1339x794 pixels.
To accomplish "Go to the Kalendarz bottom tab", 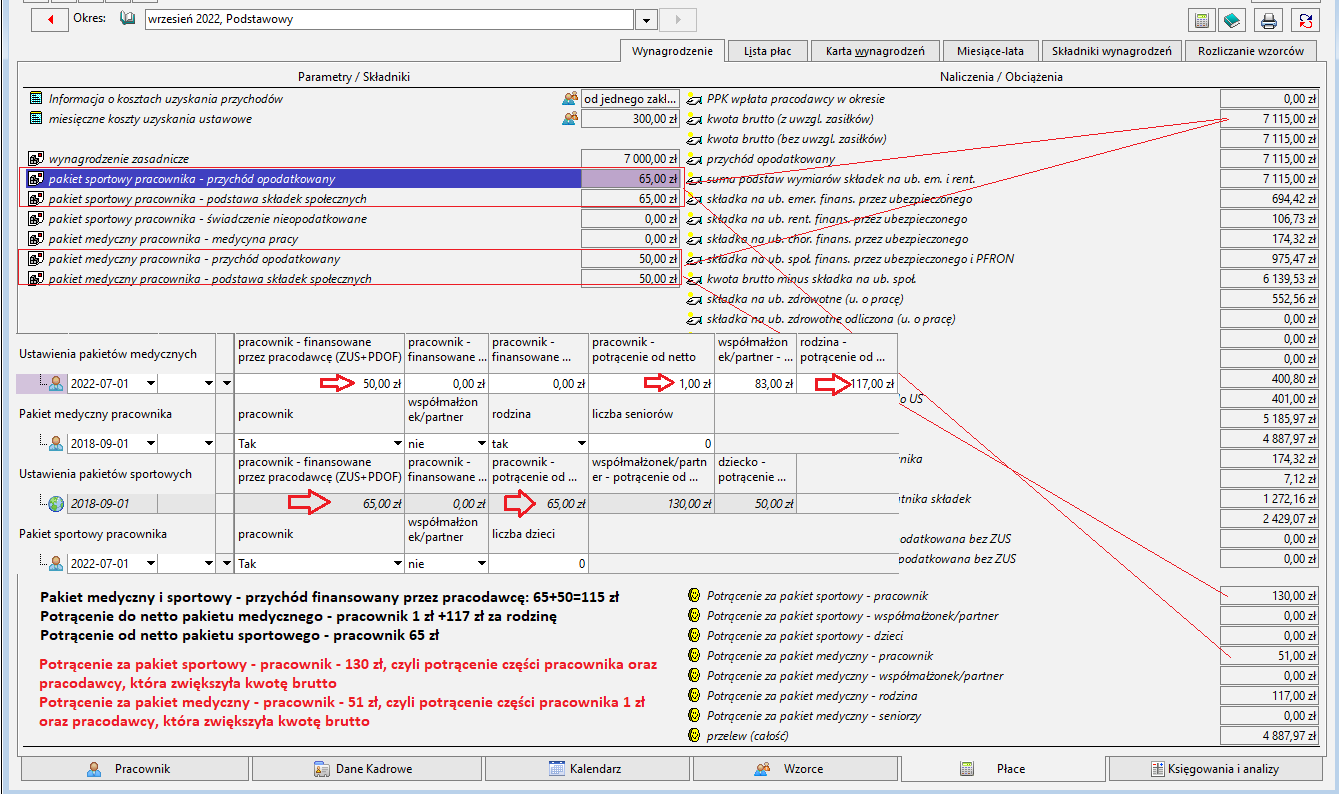I will pos(588,769).
